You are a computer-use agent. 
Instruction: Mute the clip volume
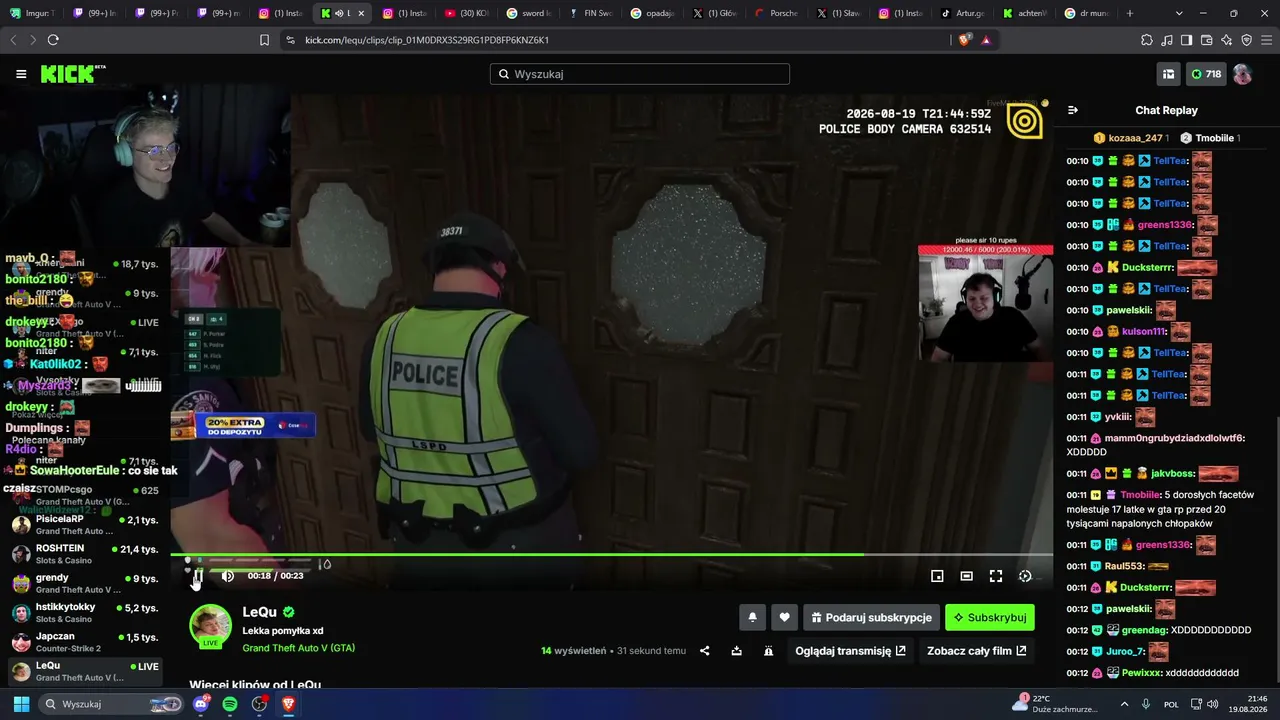pyautogui.click(x=228, y=576)
